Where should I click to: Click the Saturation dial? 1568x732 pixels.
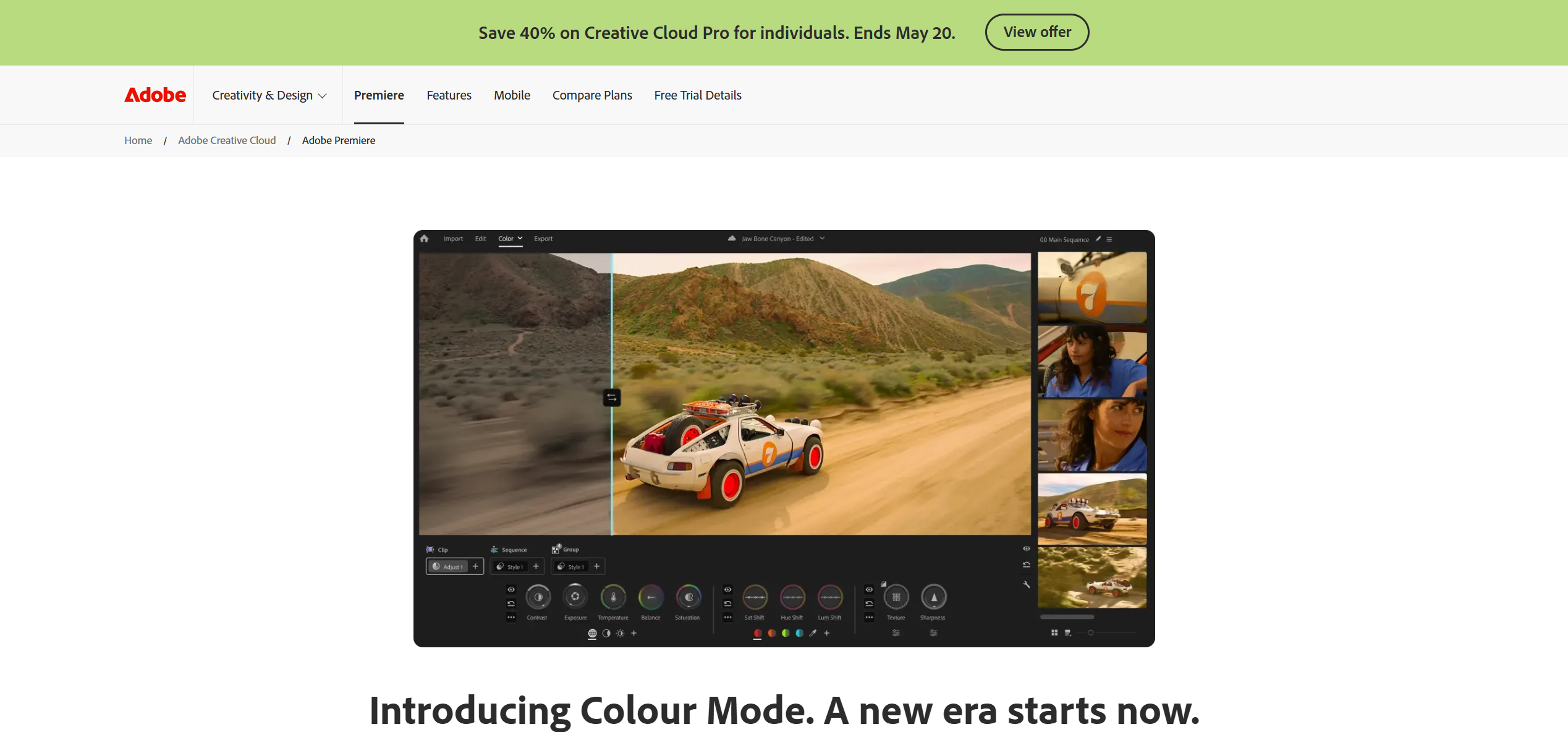pyautogui.click(x=689, y=597)
